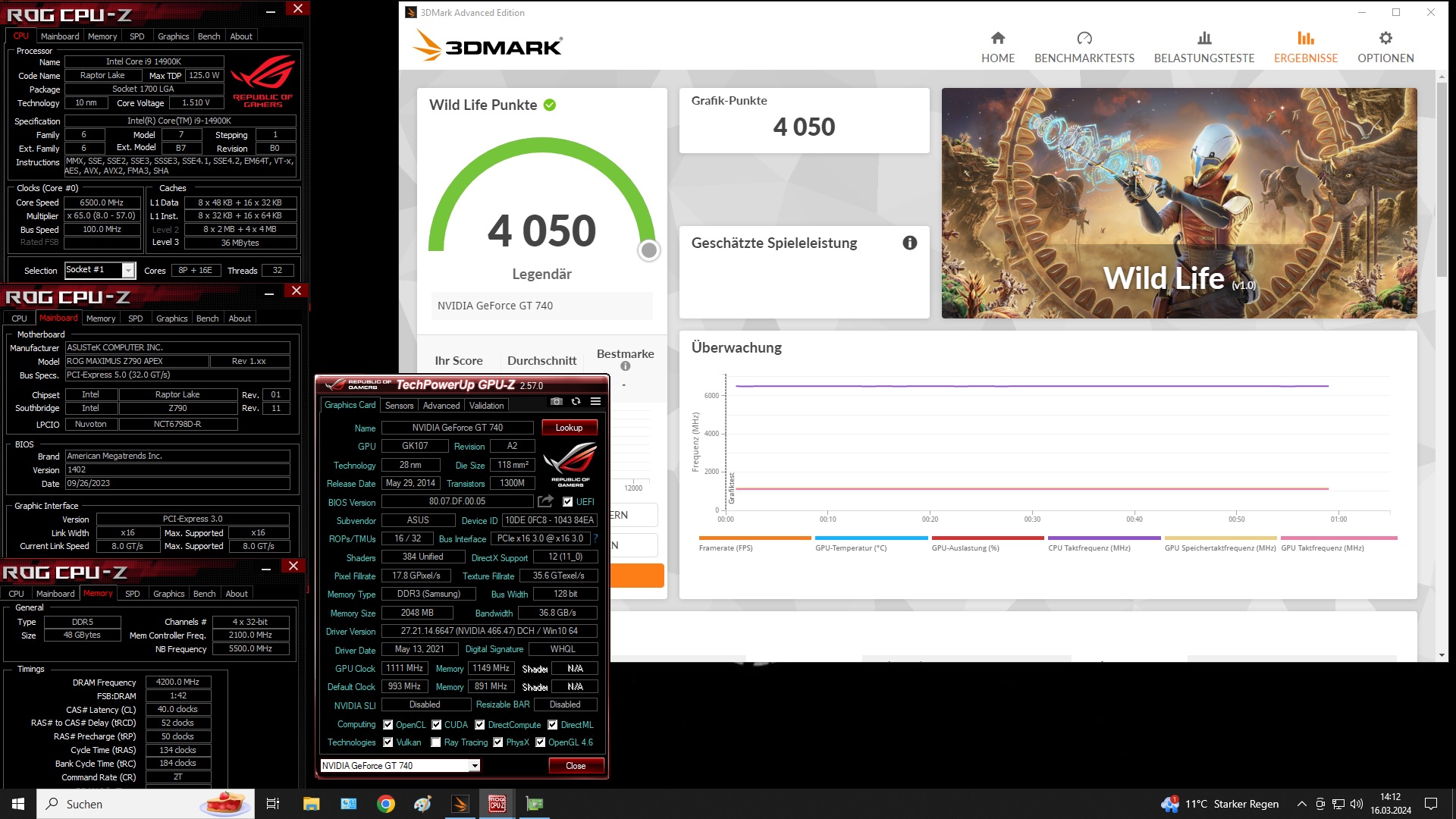1456x819 pixels.
Task: Switch to the Advanced tab in GPU-Z
Action: 441,406
